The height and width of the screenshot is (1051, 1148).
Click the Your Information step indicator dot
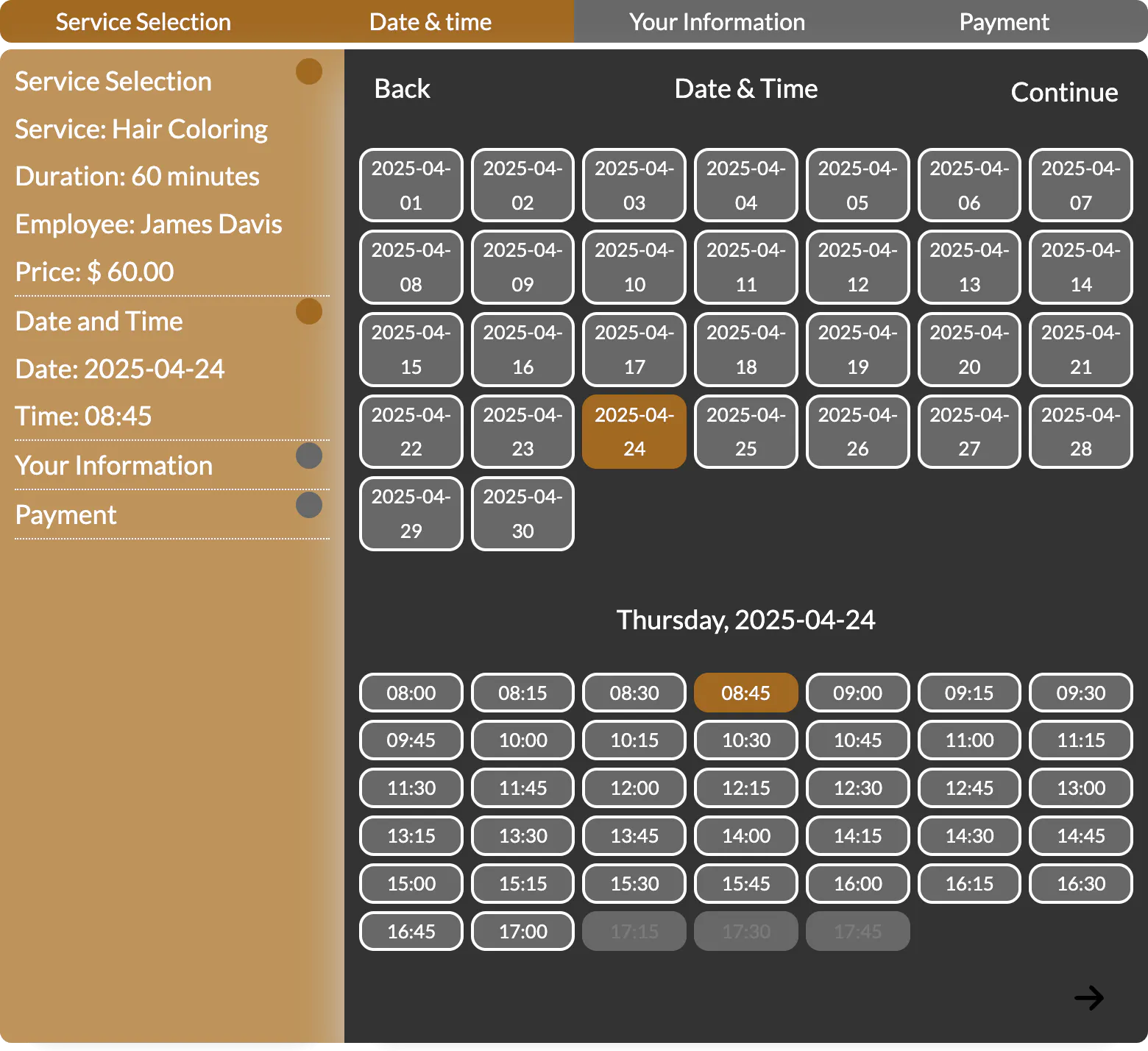[x=309, y=456]
